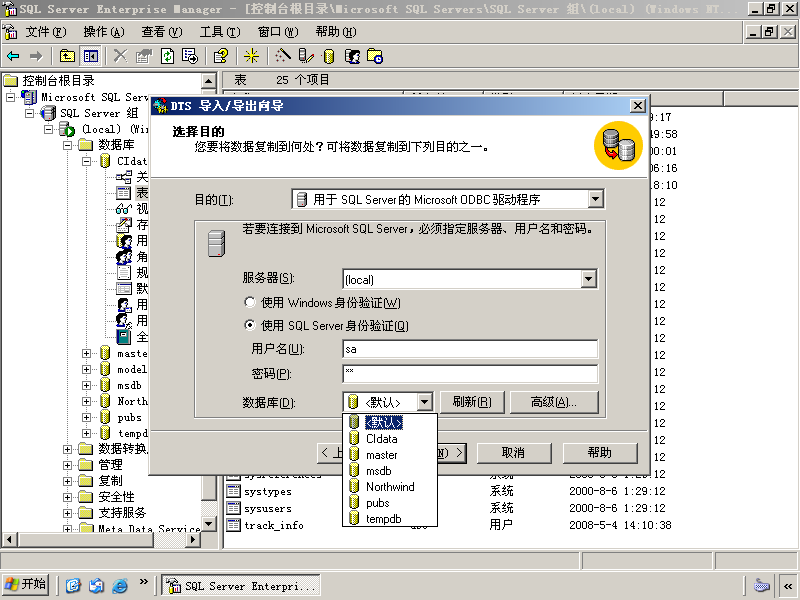The width and height of the screenshot is (800, 600).
Task: Open the 查看(V) menu
Action: (x=162, y=32)
